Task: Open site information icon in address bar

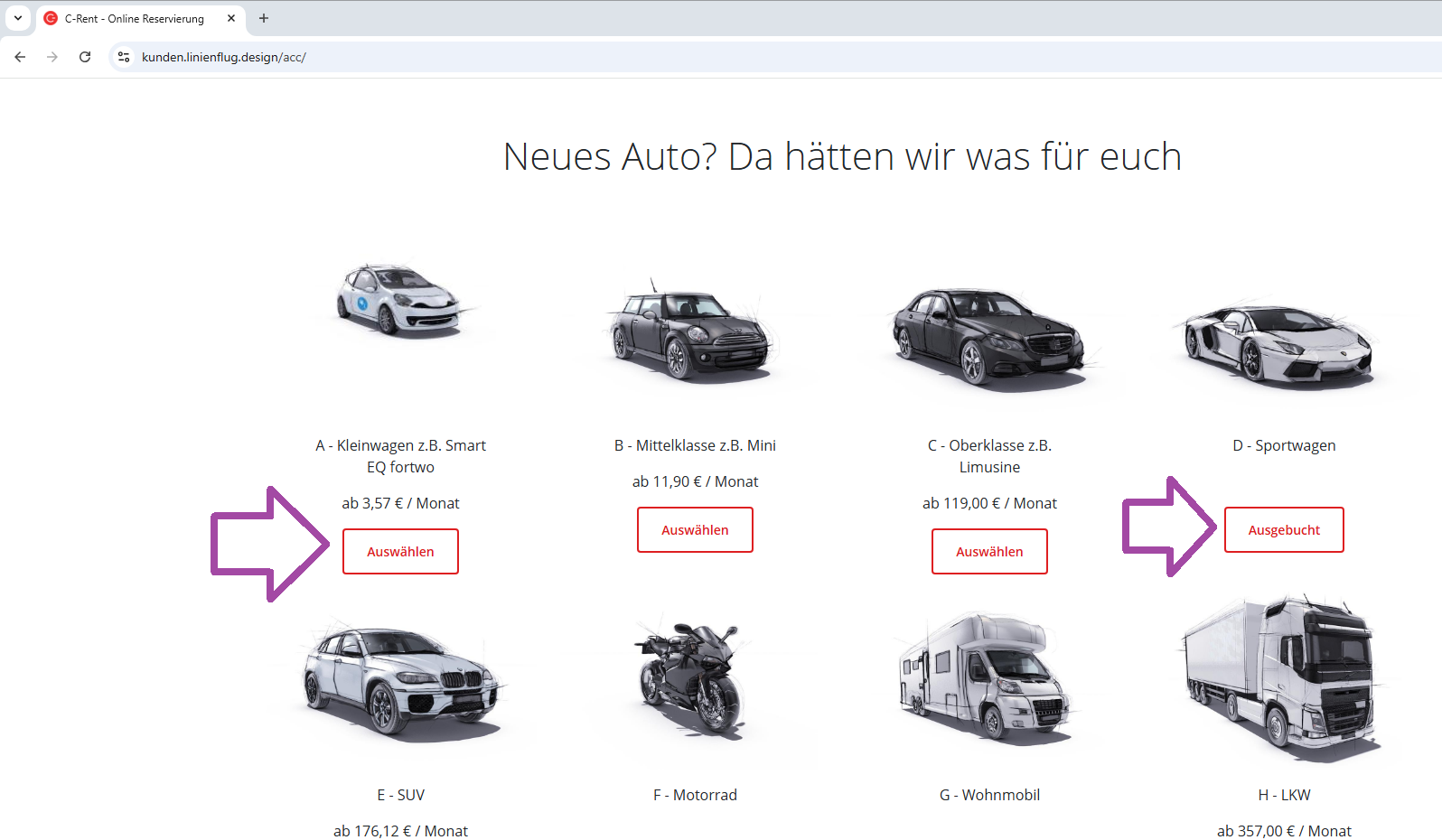Action: [124, 57]
